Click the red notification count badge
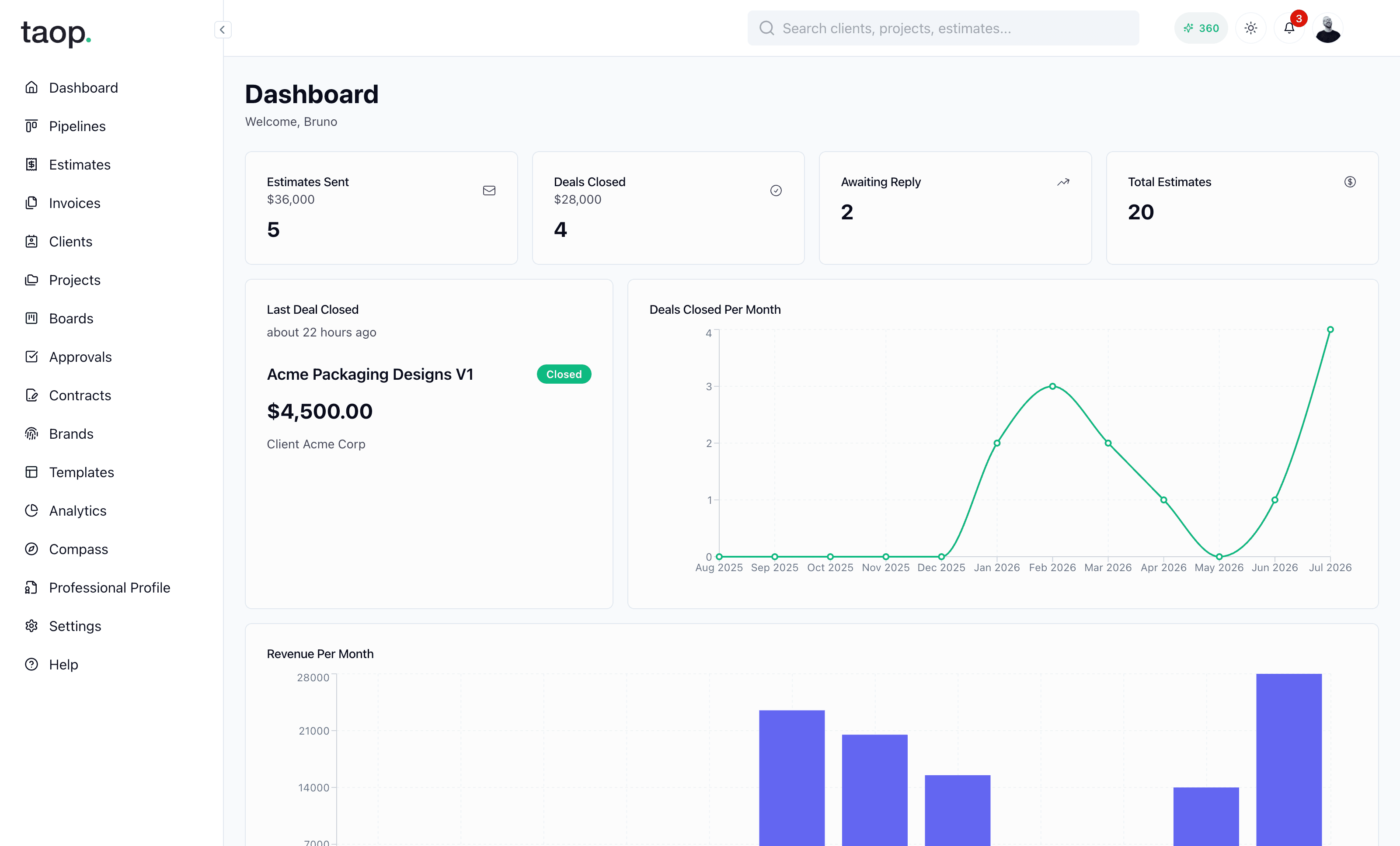 click(x=1299, y=19)
